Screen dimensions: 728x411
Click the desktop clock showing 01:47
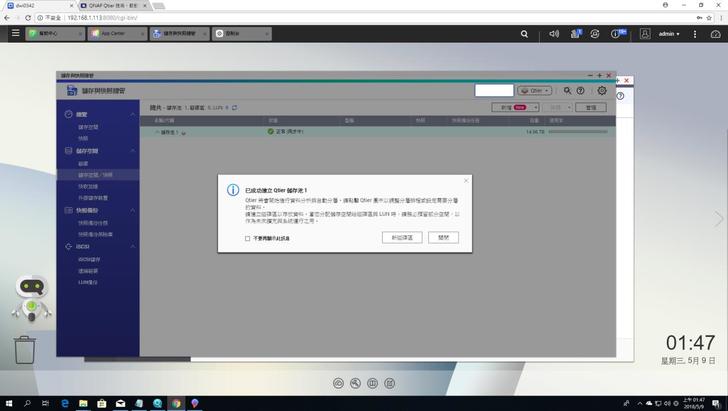[690, 343]
